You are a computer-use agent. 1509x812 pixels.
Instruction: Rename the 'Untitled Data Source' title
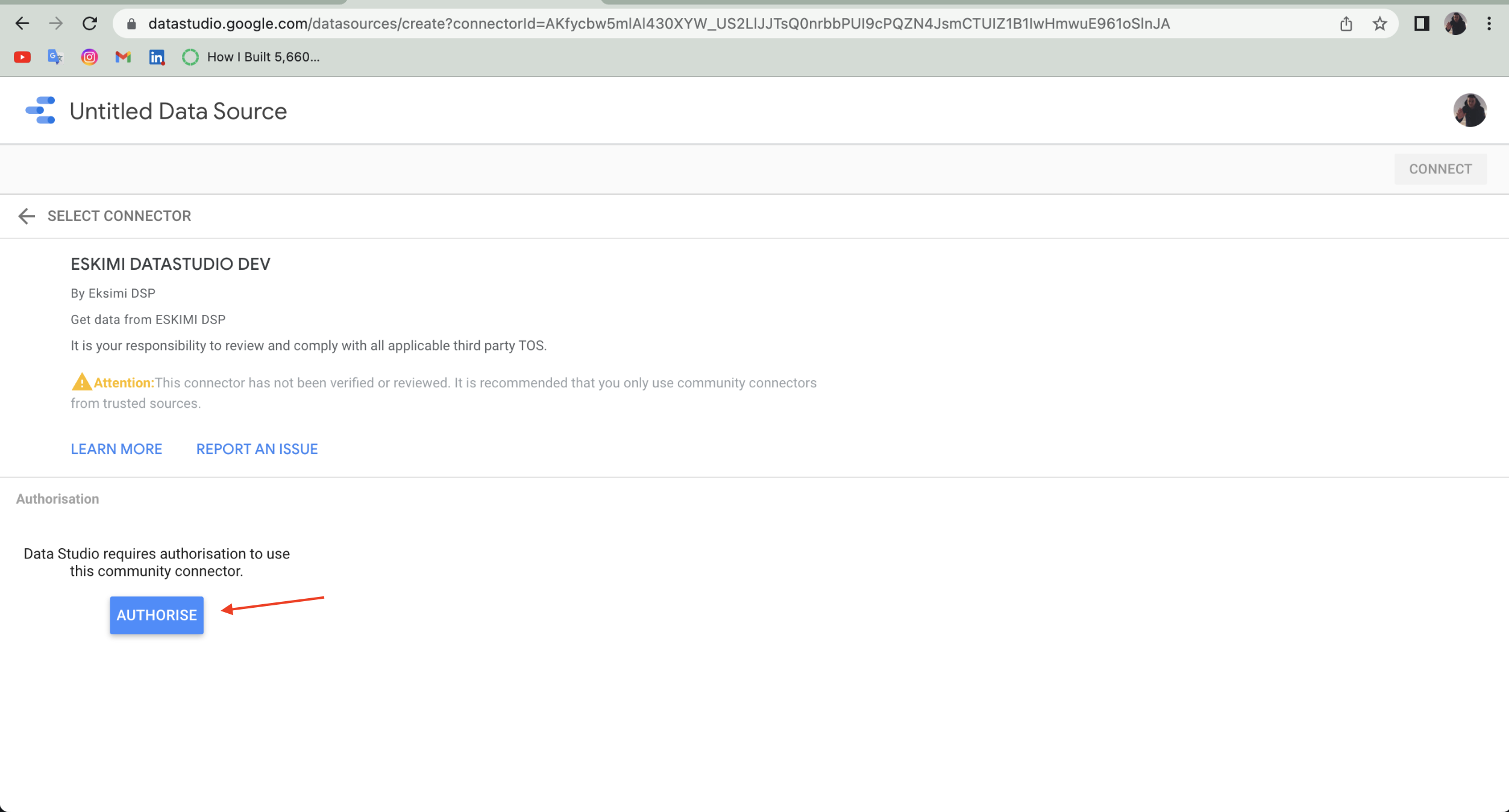coord(178,111)
